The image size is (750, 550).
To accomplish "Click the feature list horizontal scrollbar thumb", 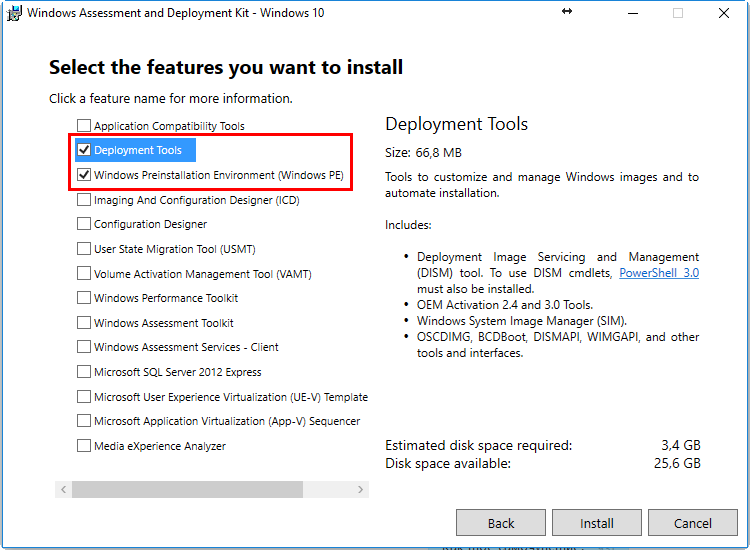I will click(x=187, y=490).
